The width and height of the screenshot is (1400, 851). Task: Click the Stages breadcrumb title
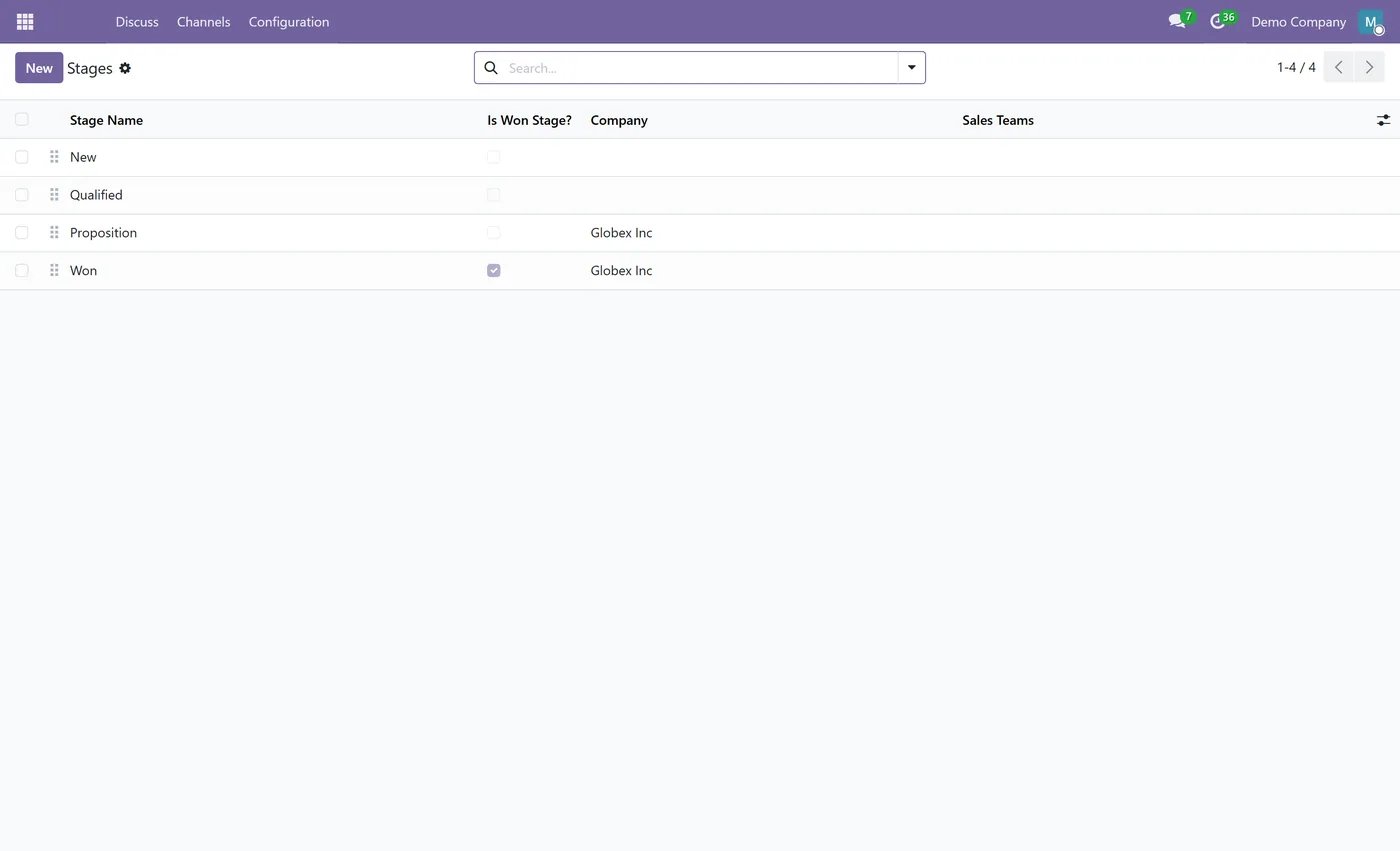(x=90, y=68)
